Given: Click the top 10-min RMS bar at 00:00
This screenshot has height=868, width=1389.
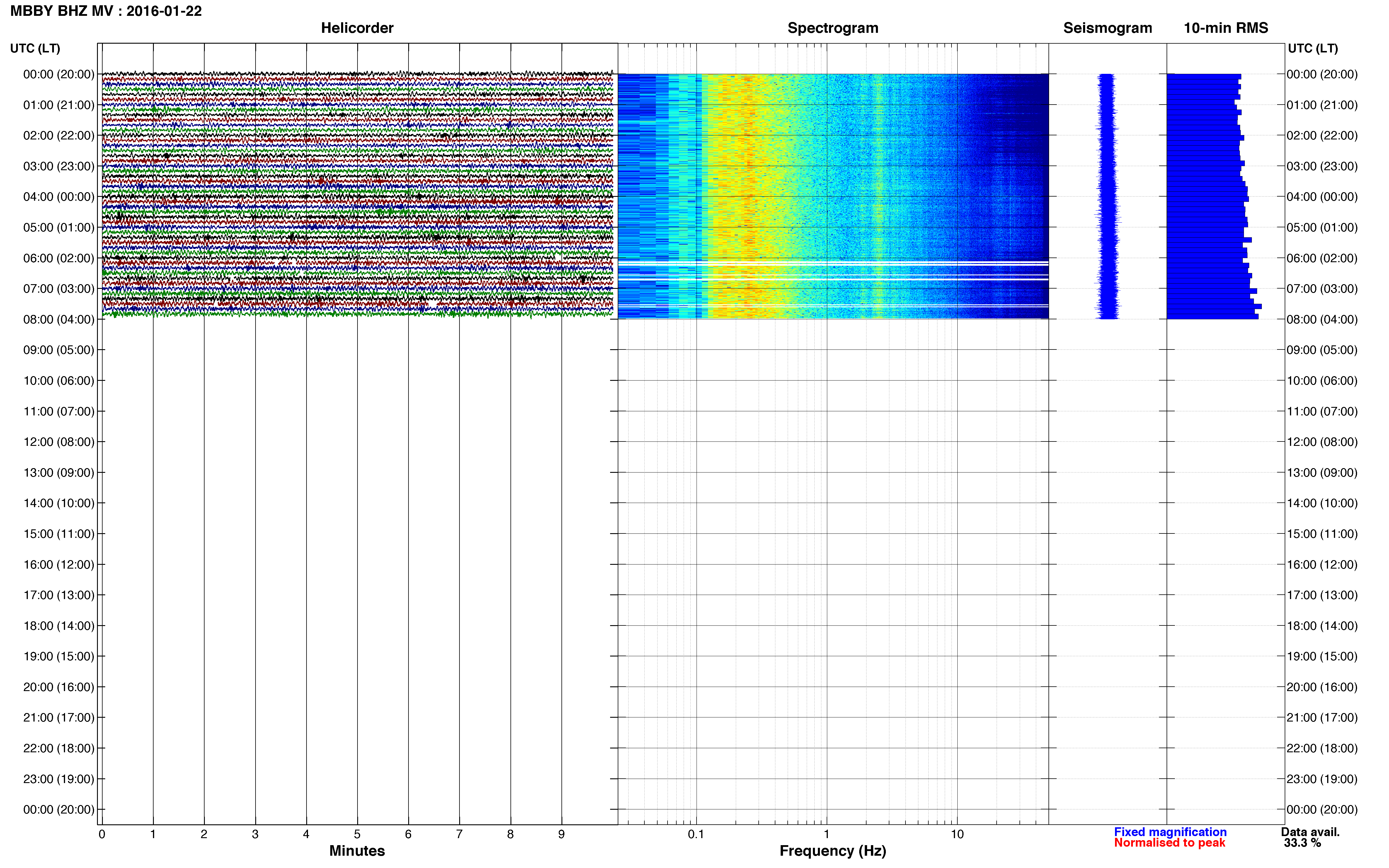Looking at the screenshot, I should click(1204, 76).
